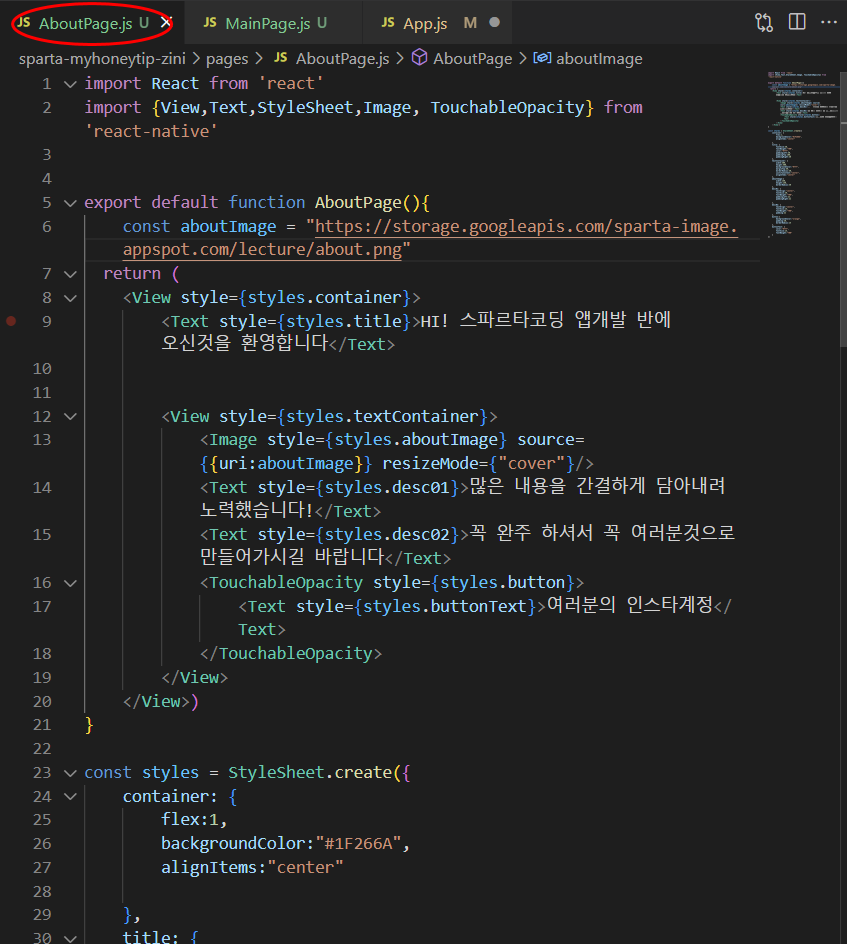Click styles.desc02 on line 15
The image size is (847, 944).
(x=387, y=535)
